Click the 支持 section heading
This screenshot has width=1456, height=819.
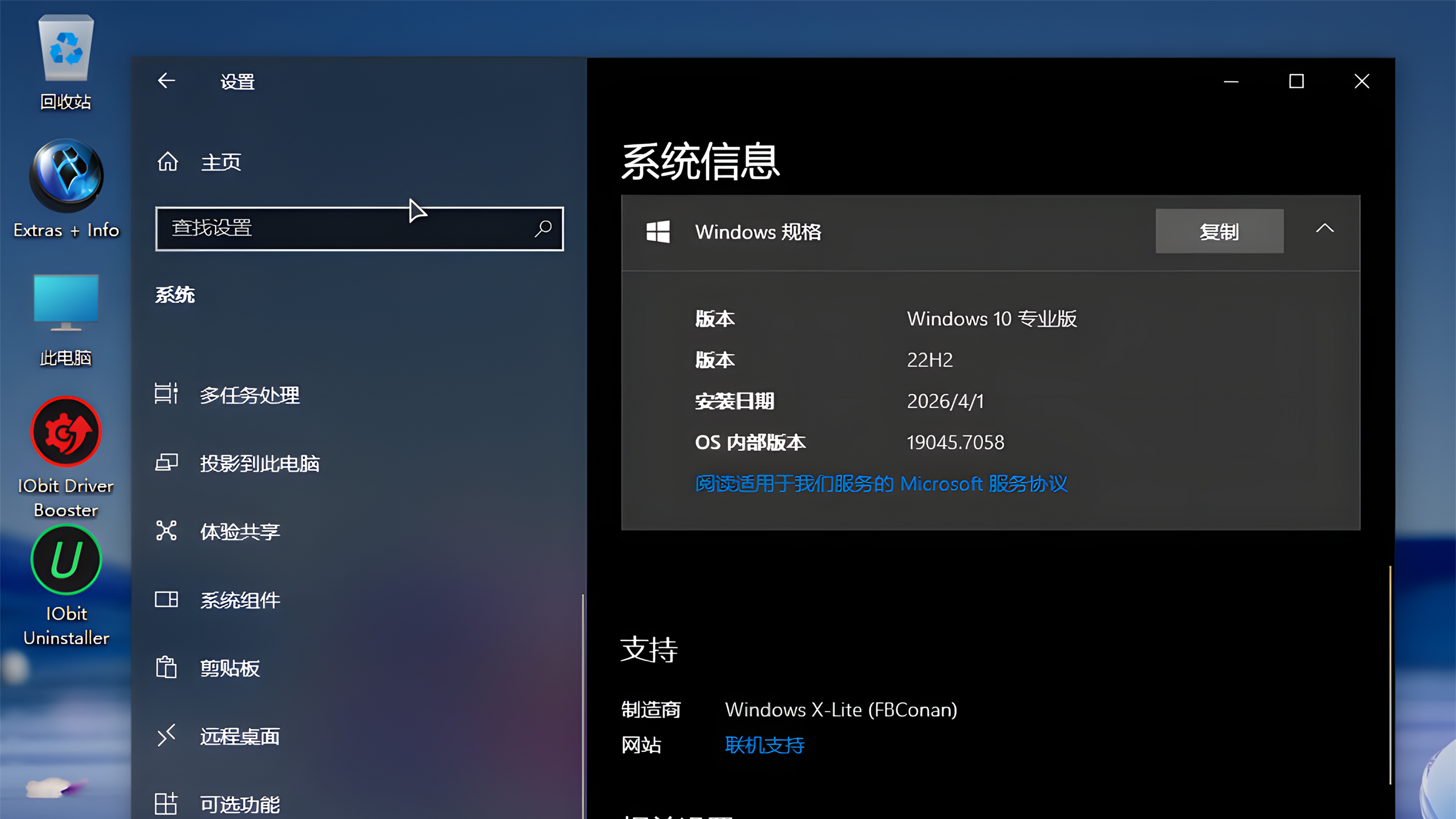[649, 650]
